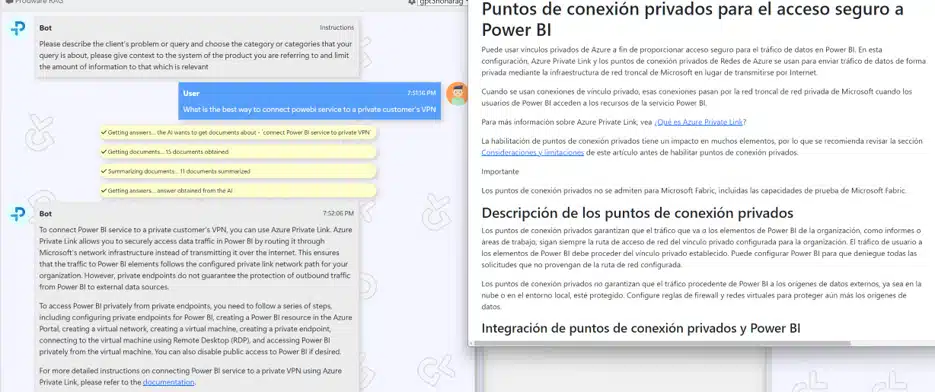Click 'Getting answers... answer obtained from the AI'

click(x=238, y=191)
